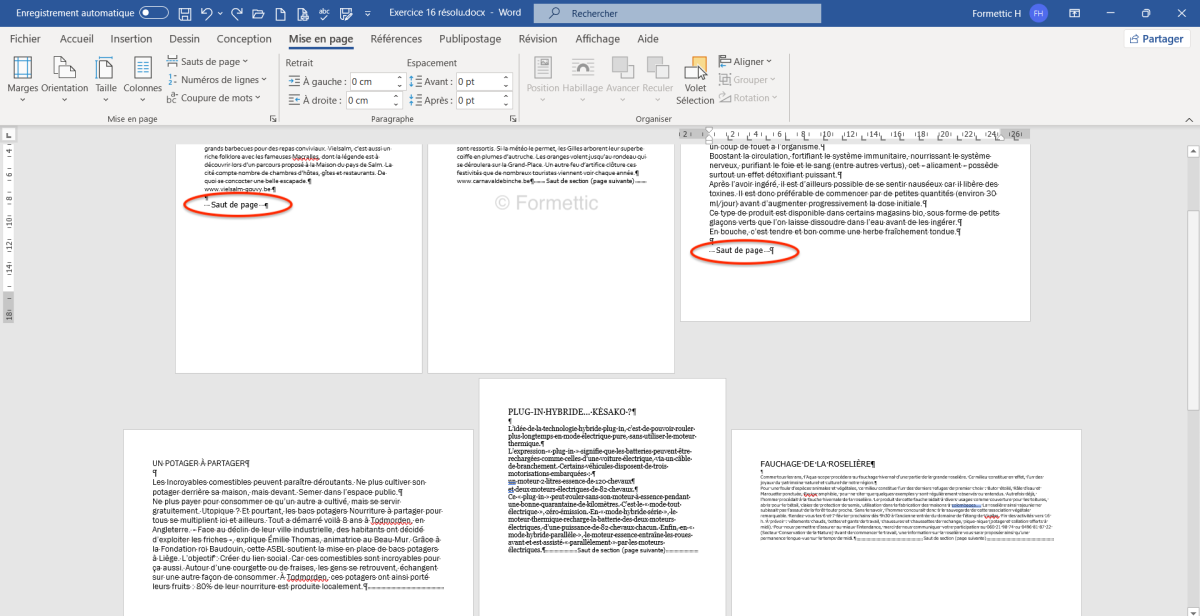Open the Volet Sélection pane
The width and height of the screenshot is (1200, 616).
(x=695, y=80)
